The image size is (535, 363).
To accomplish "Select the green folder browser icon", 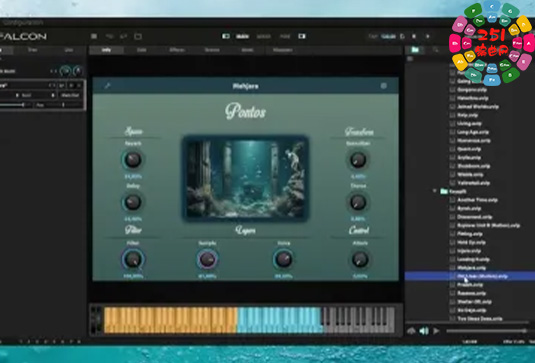I will point(415,50).
